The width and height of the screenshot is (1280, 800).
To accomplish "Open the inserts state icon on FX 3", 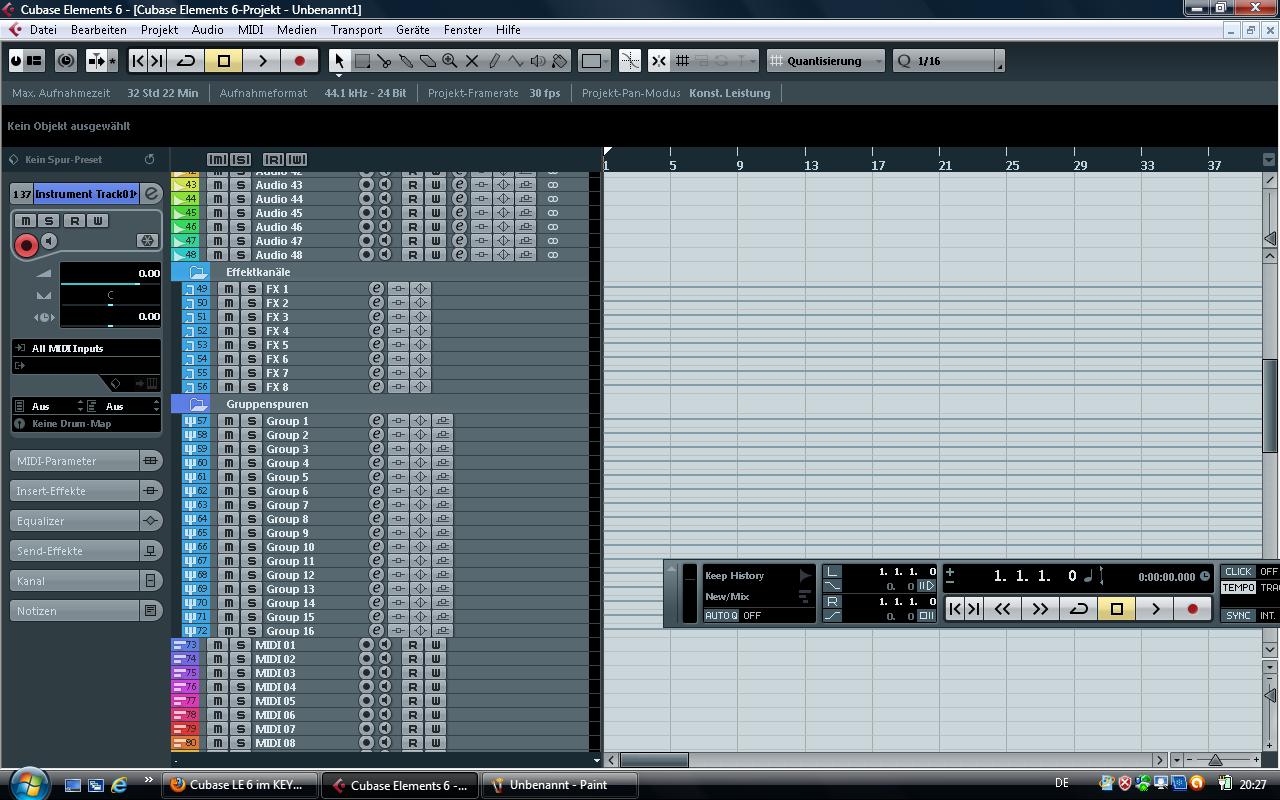I will [x=398, y=317].
